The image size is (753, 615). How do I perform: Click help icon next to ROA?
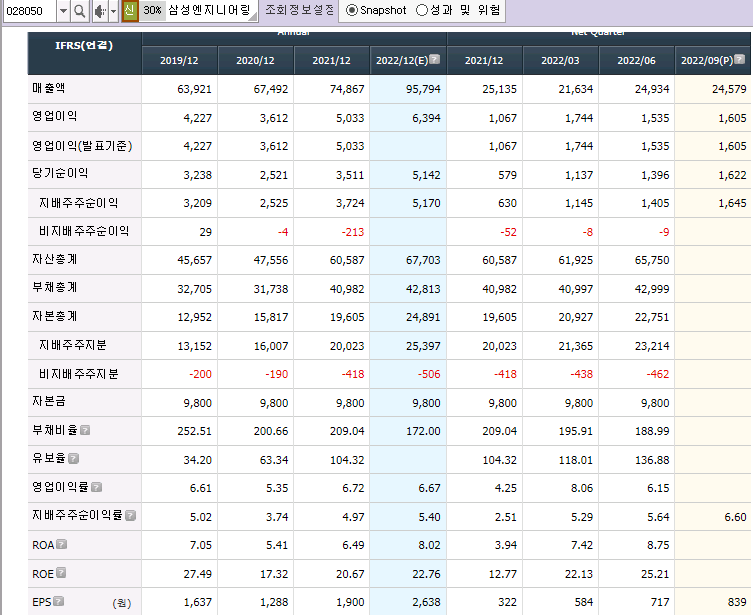coord(61,544)
